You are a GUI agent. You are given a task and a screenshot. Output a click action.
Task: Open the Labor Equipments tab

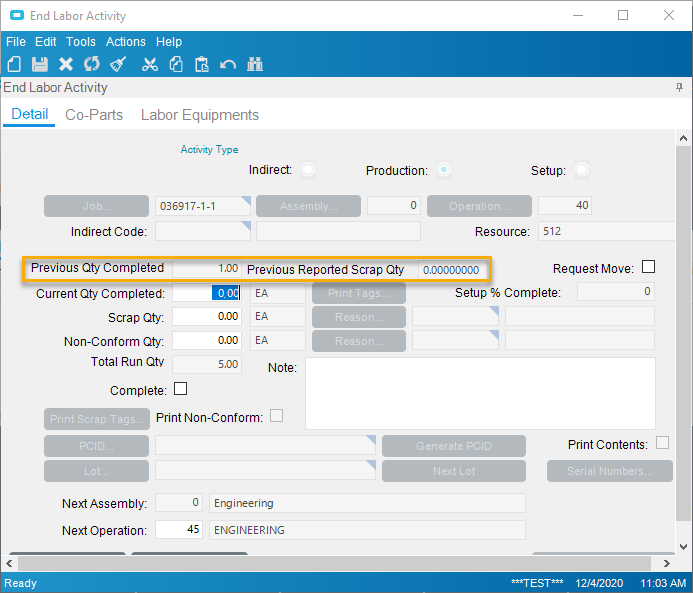point(200,115)
